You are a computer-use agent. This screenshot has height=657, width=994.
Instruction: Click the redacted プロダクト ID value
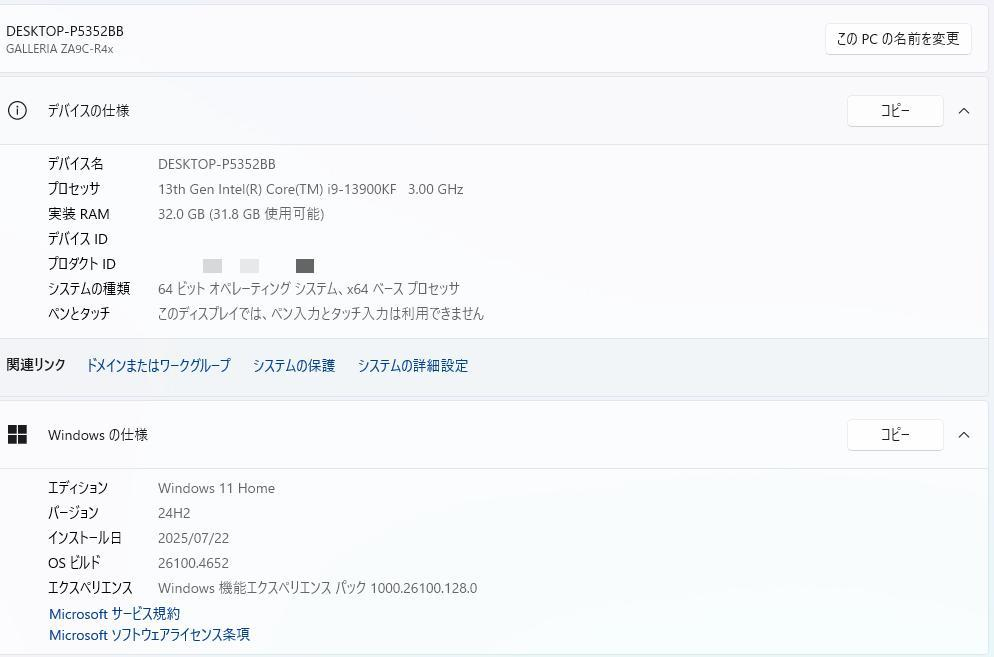[x=257, y=265]
